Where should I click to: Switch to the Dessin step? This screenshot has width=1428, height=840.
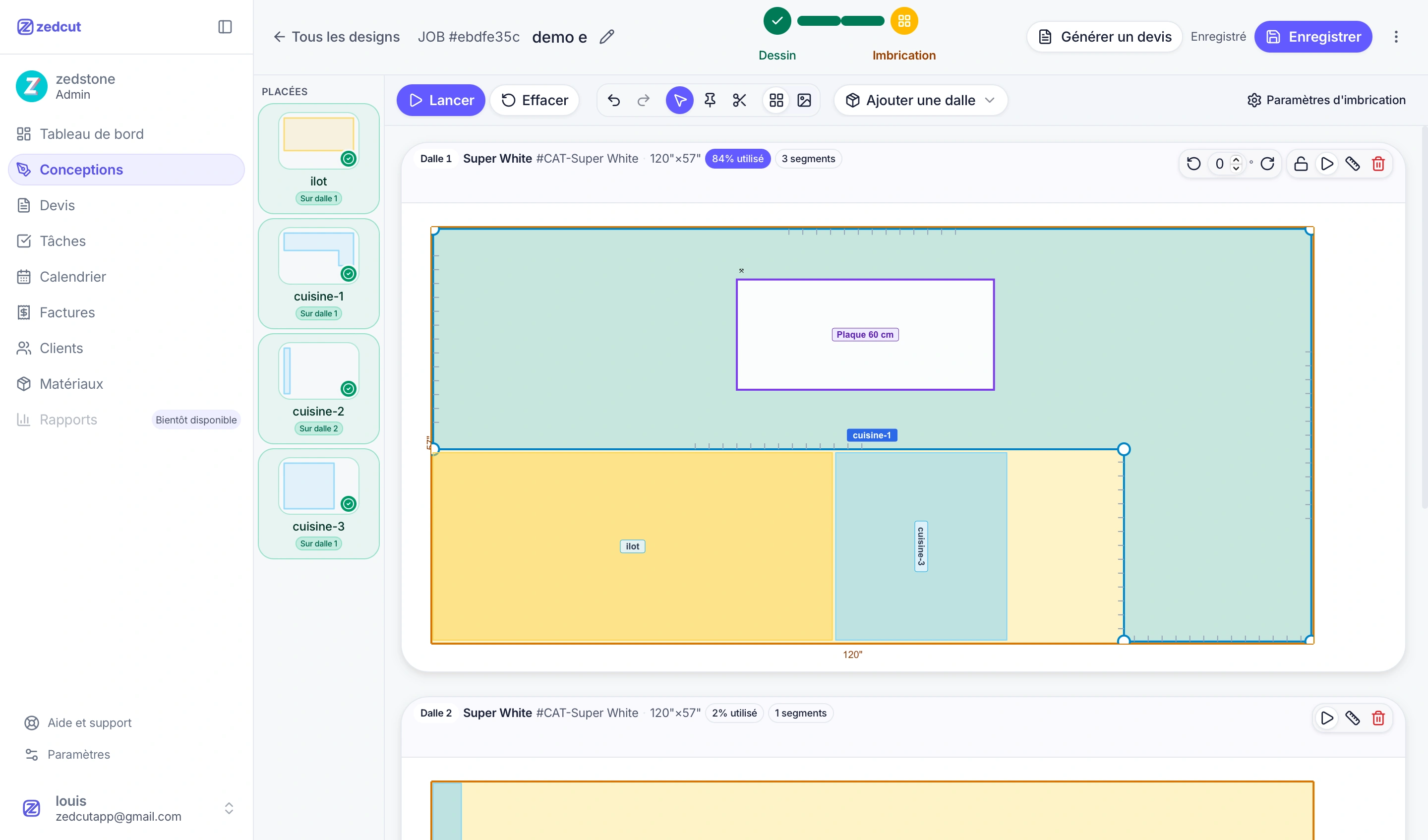(x=777, y=35)
